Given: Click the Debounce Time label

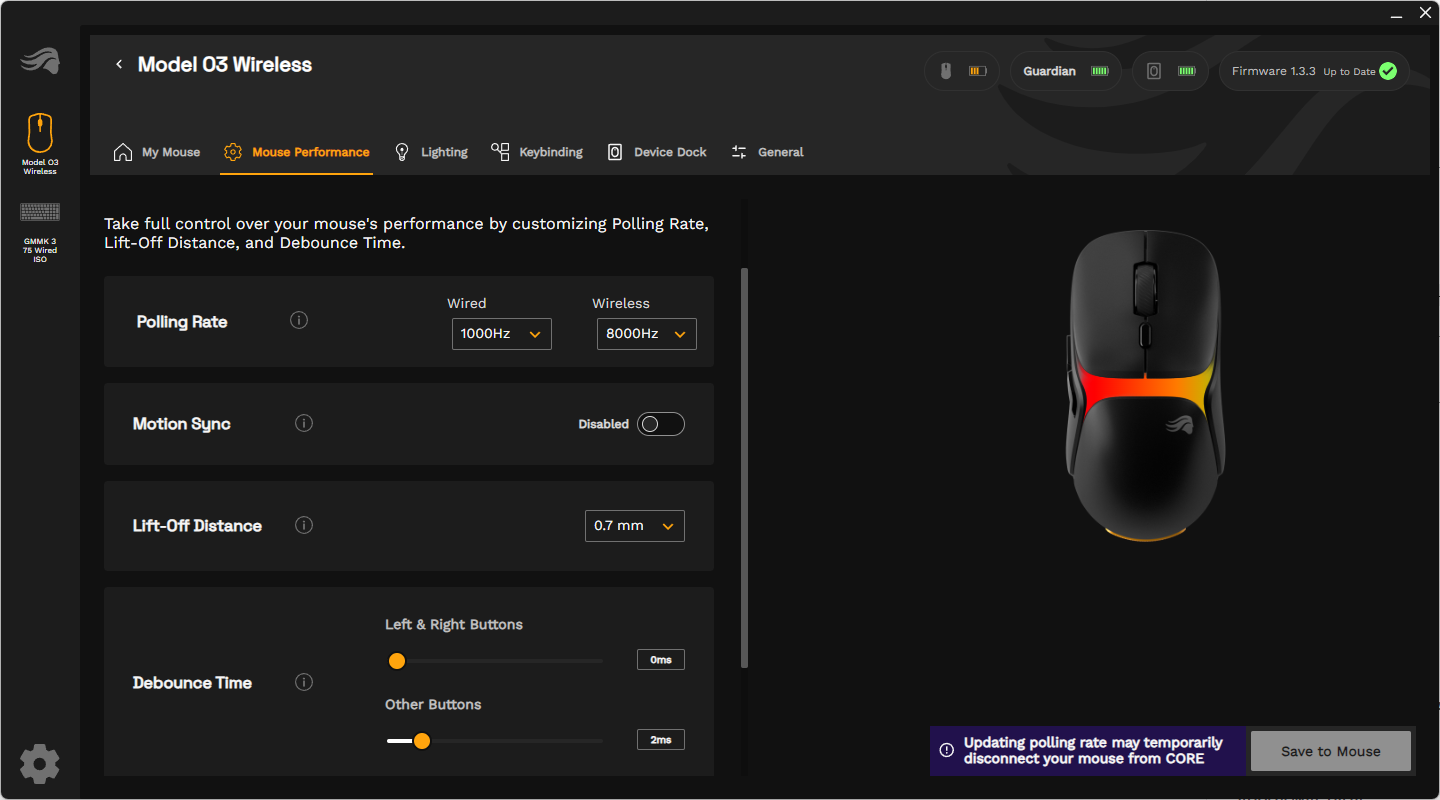Looking at the screenshot, I should pos(192,683).
